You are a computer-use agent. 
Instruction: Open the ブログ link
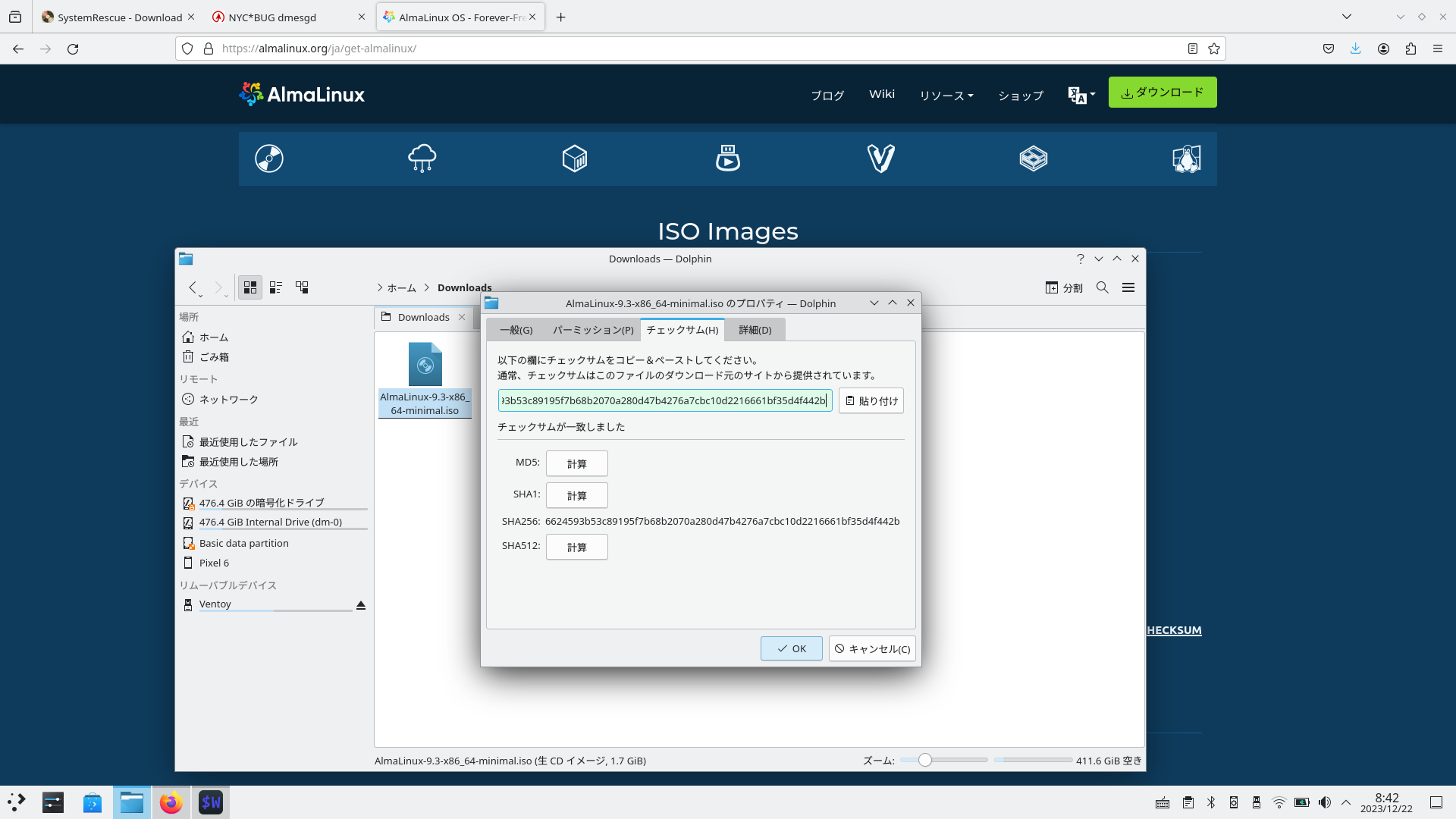[x=827, y=95]
